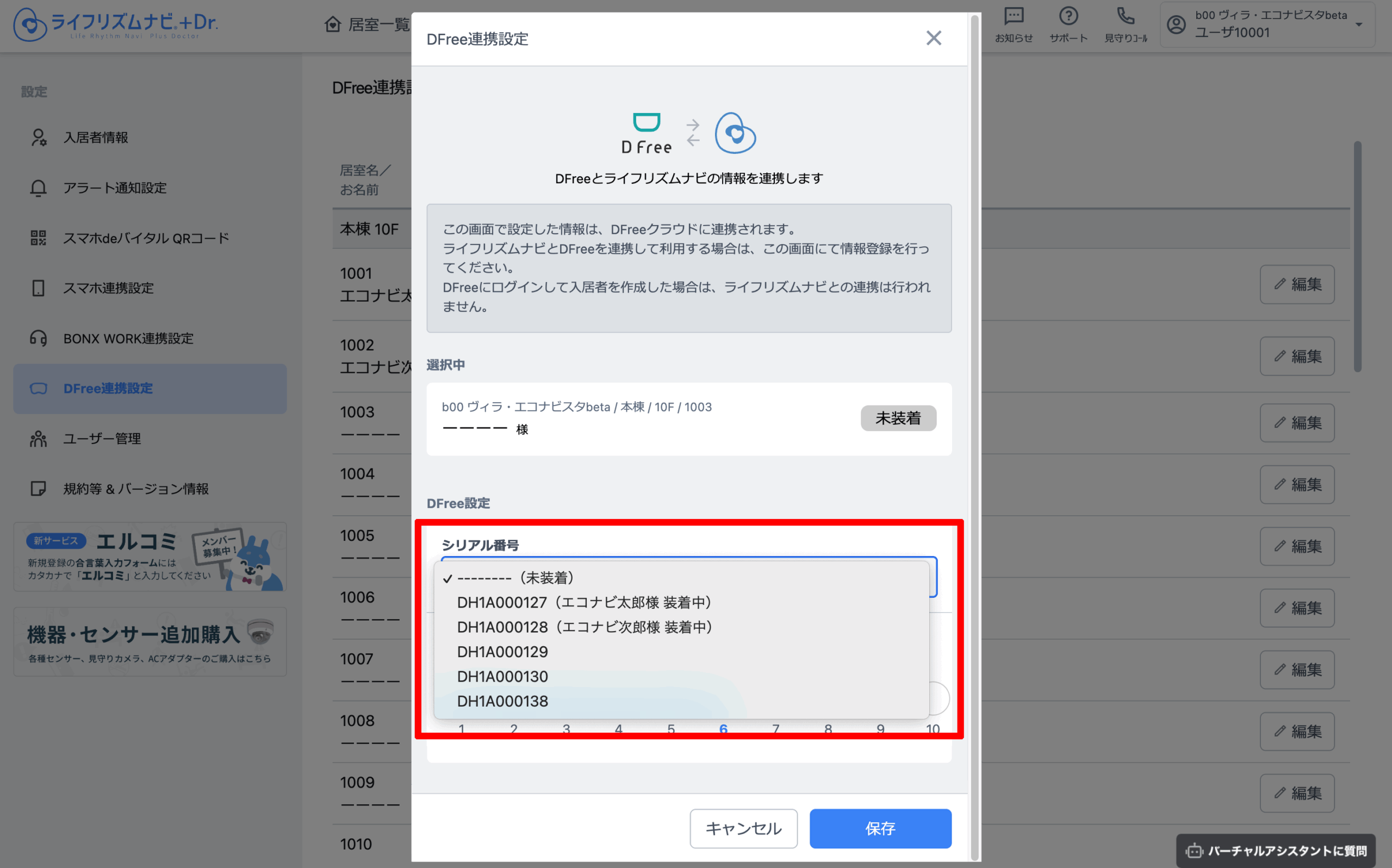Click the user account avatar icon
1392x868 pixels.
pos(1176,24)
